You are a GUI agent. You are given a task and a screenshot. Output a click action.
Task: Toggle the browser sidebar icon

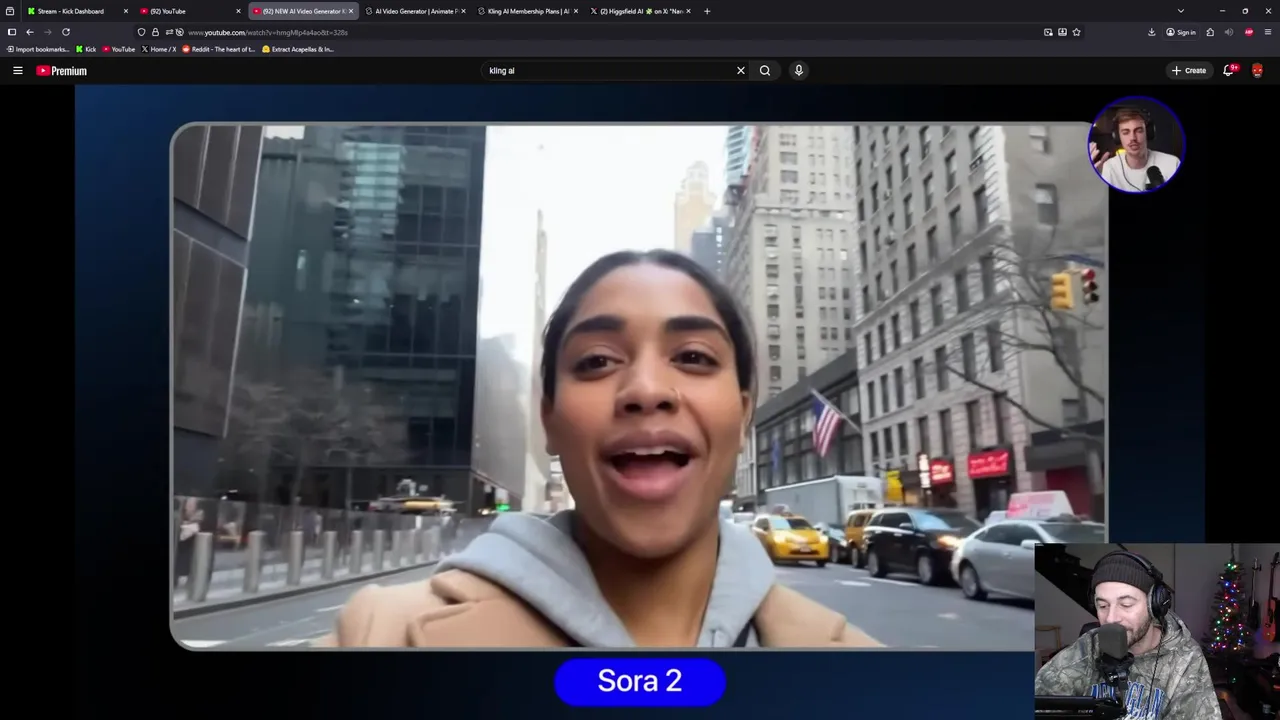12,32
